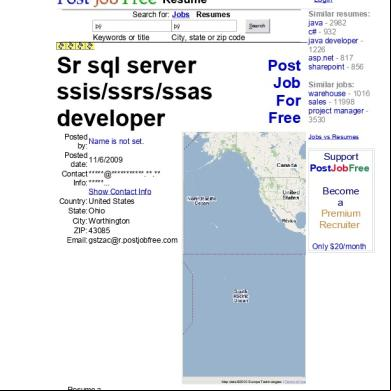
Task: Focus the Keywords or title input field
Action: pyautogui.click(x=132, y=26)
